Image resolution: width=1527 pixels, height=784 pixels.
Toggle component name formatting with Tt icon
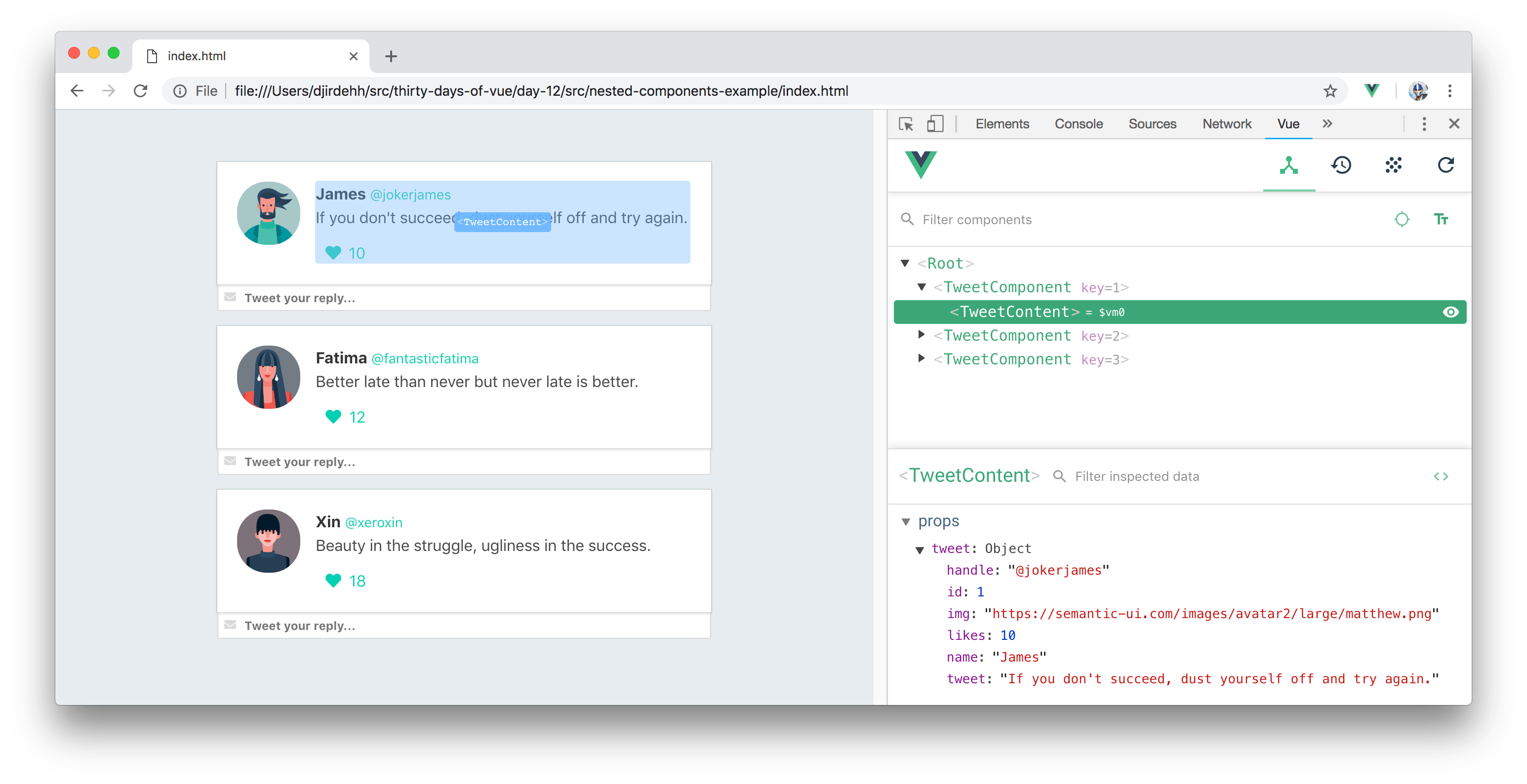1442,219
